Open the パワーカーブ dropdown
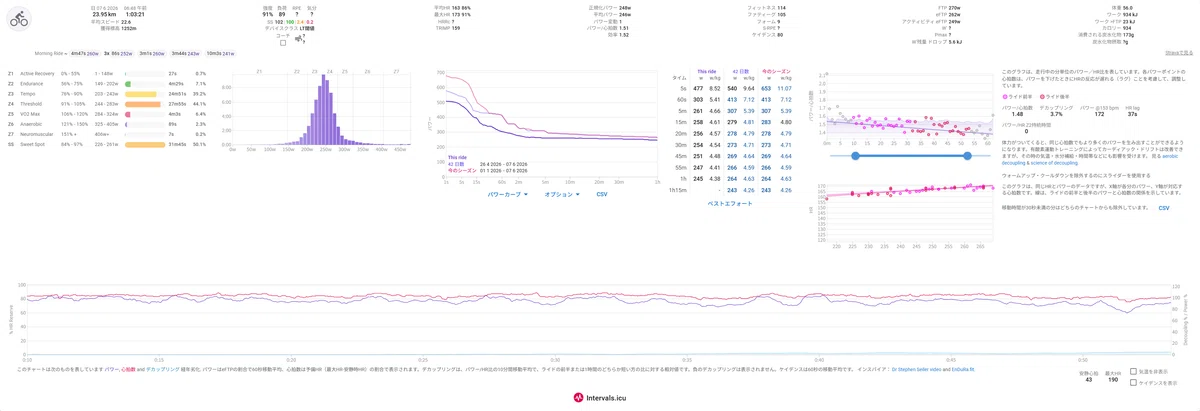 [x=508, y=194]
